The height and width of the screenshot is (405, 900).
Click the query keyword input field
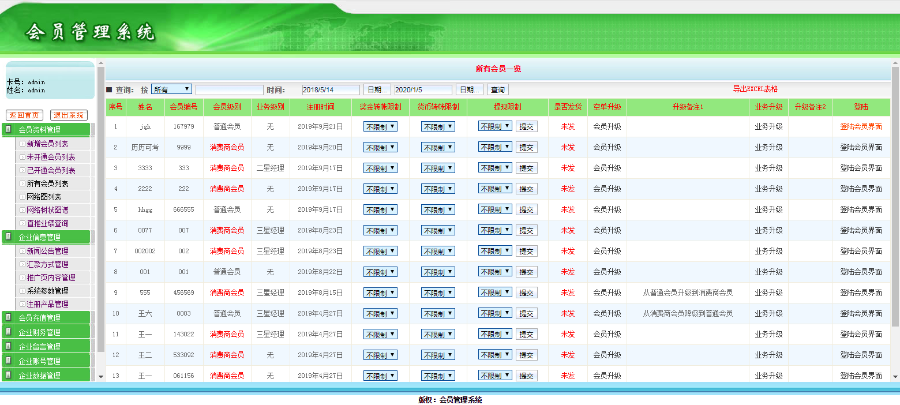tap(229, 90)
